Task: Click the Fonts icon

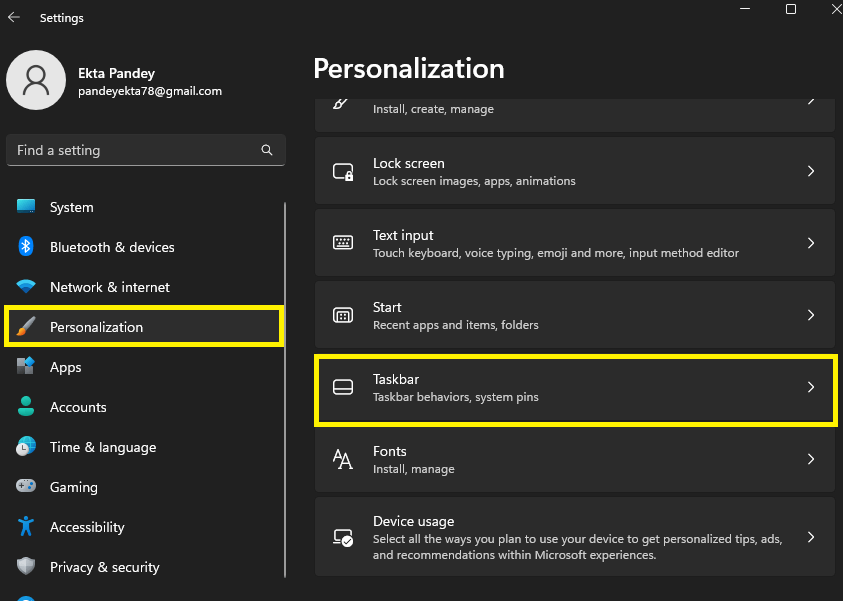Action: [343, 459]
